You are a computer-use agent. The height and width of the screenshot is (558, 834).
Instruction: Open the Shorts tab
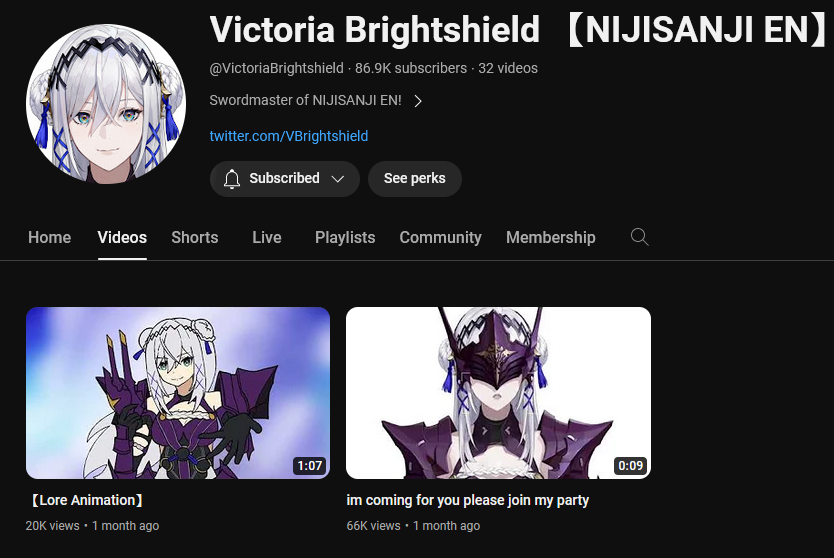coord(195,237)
